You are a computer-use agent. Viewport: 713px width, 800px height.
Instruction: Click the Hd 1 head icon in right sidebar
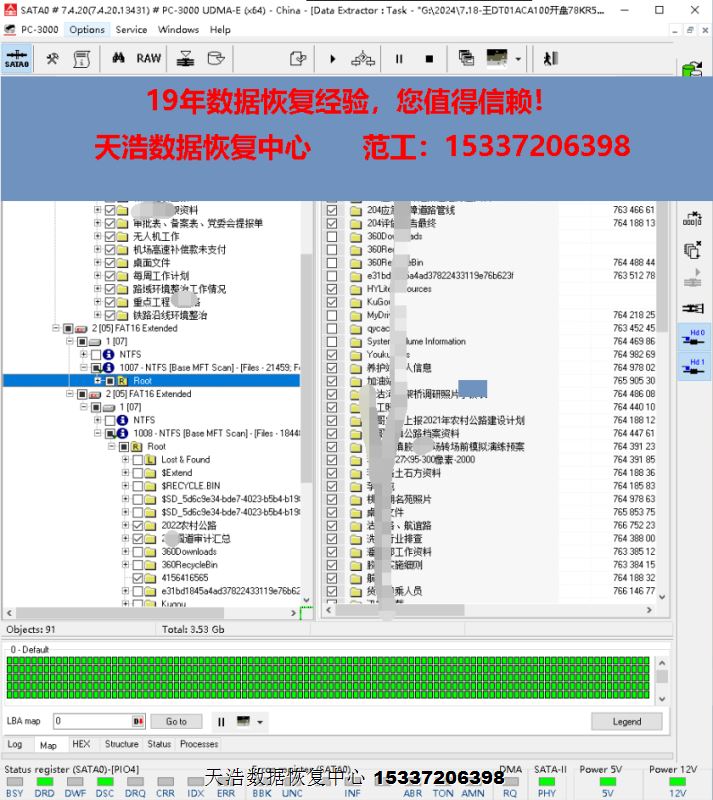[694, 368]
